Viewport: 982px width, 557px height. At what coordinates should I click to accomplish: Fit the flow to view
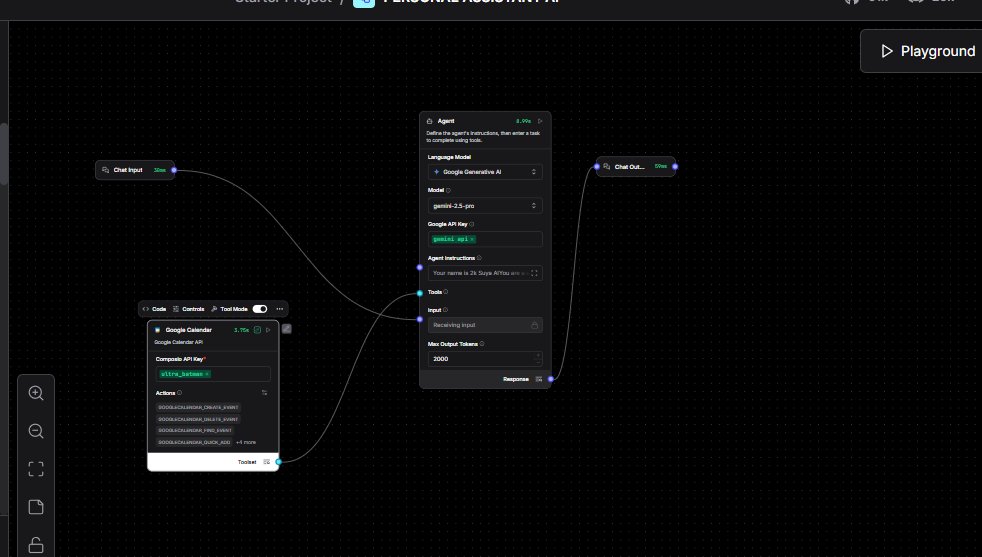click(36, 469)
